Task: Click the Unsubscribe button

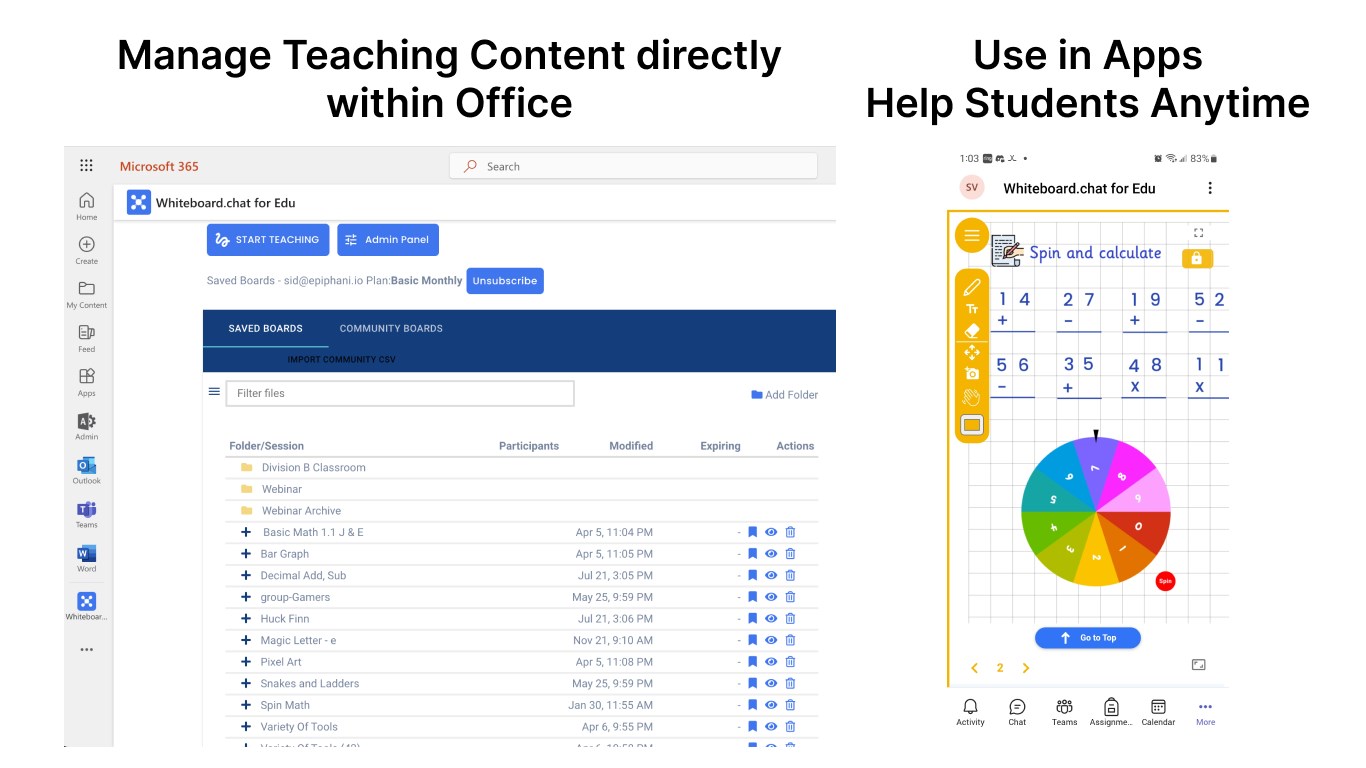Action: click(x=505, y=281)
